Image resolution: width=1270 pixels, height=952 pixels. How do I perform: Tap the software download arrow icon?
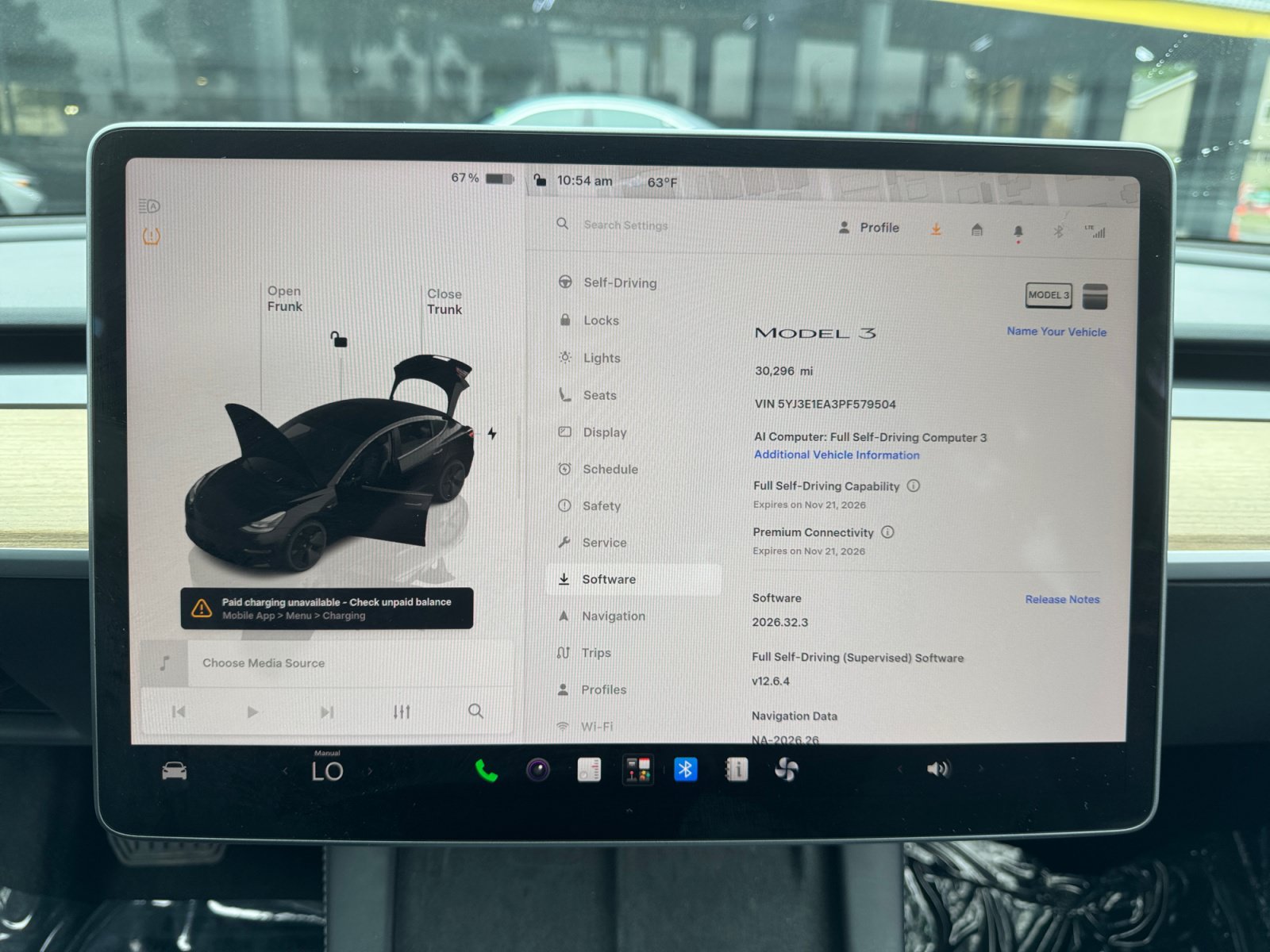[x=937, y=229]
